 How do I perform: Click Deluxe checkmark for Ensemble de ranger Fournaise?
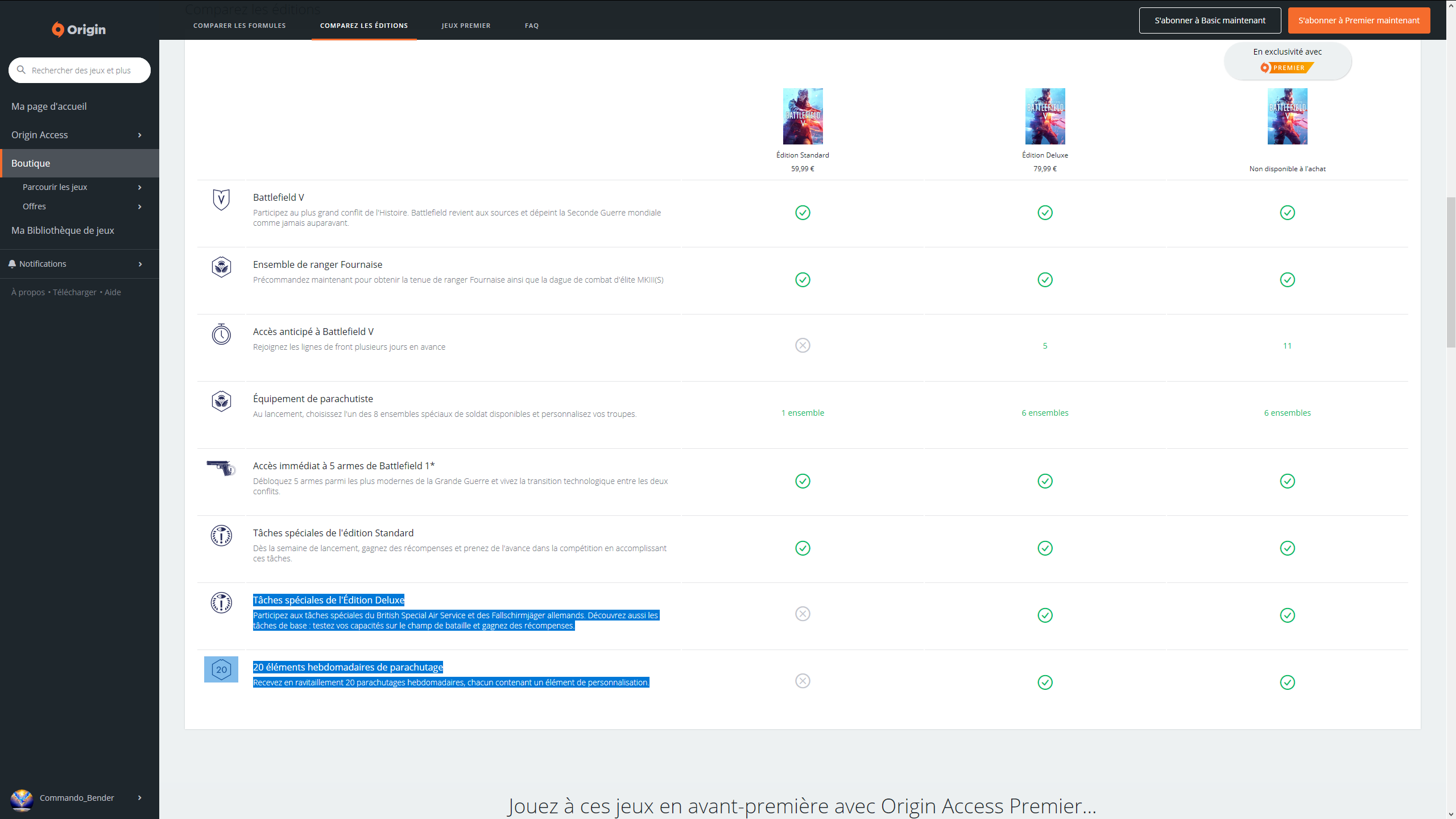[1045, 280]
